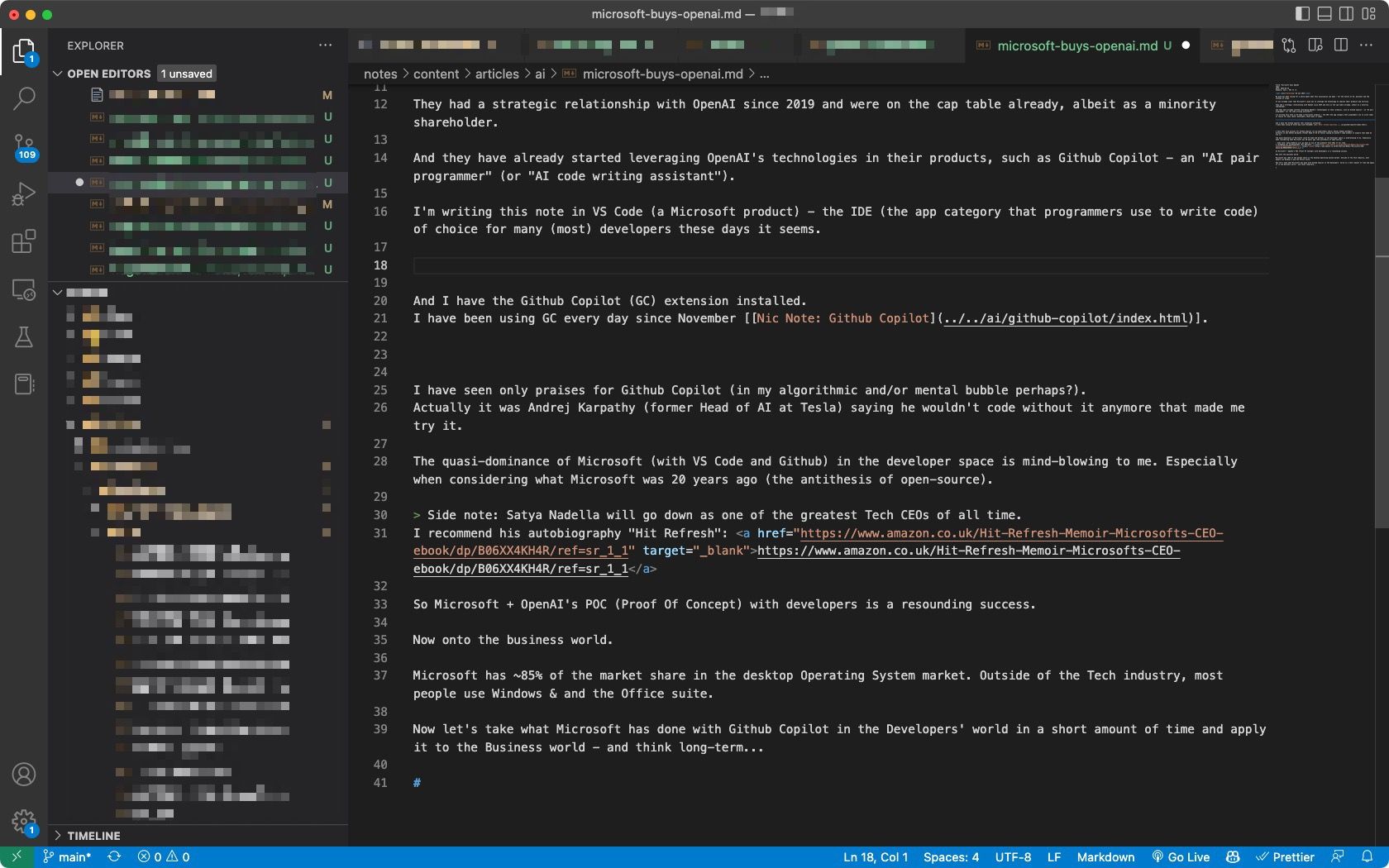Toggle Primary Side Bar layout button
Image resolution: width=1389 pixels, height=868 pixels.
click(x=1302, y=13)
